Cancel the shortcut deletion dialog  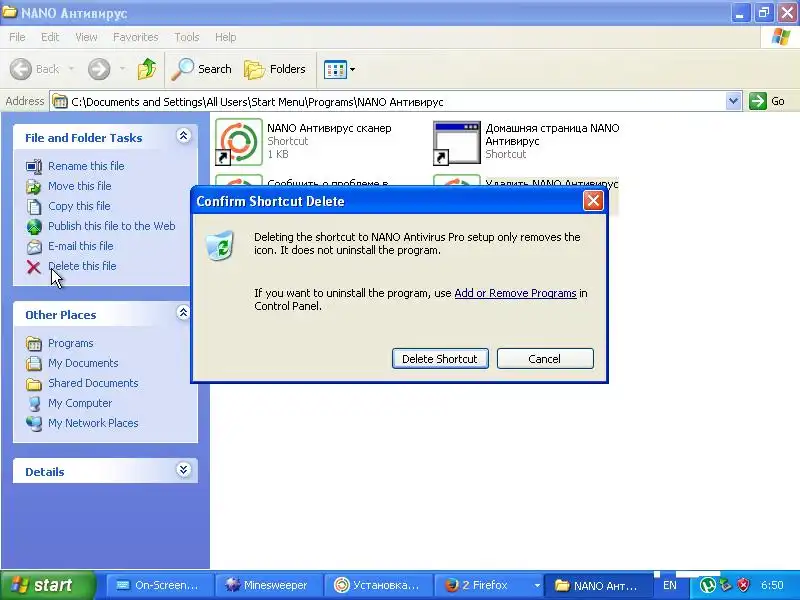[545, 359]
